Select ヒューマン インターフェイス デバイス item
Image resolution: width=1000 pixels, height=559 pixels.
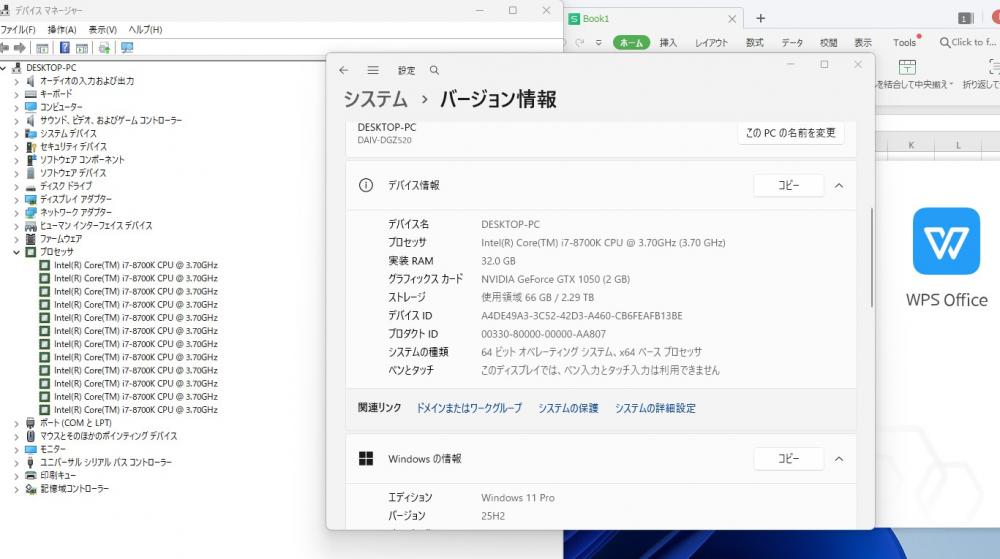click(x=96, y=226)
